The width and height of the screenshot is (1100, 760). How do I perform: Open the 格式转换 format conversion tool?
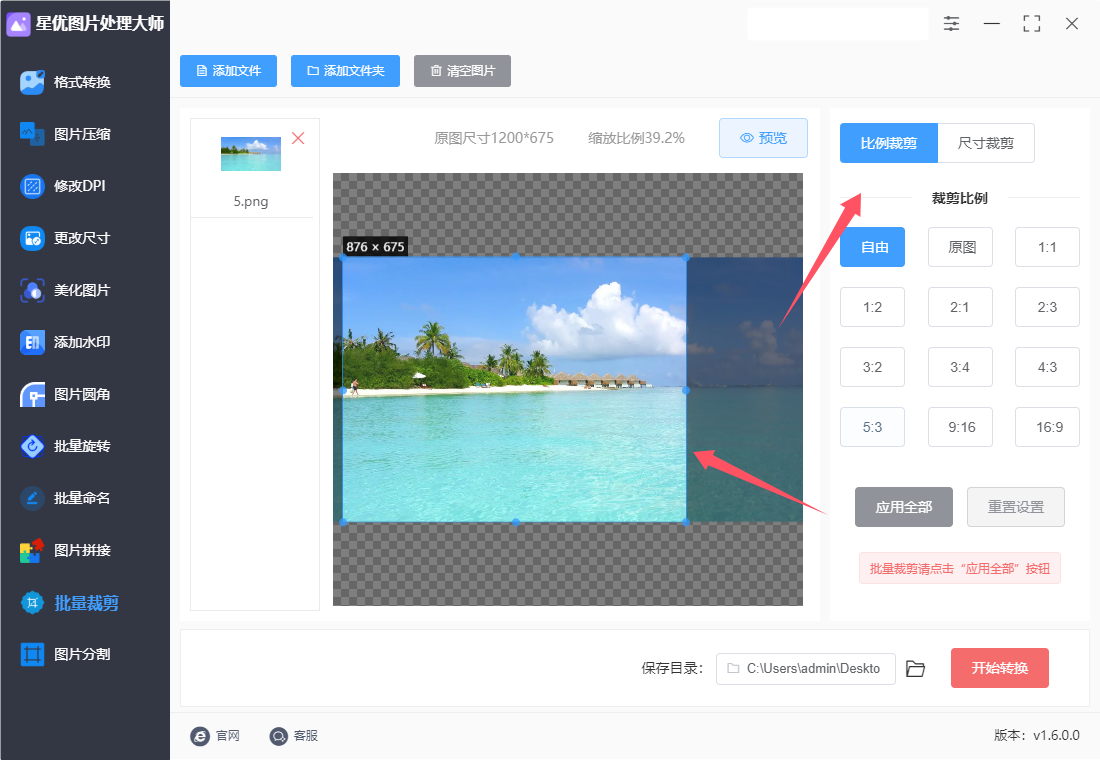point(67,82)
